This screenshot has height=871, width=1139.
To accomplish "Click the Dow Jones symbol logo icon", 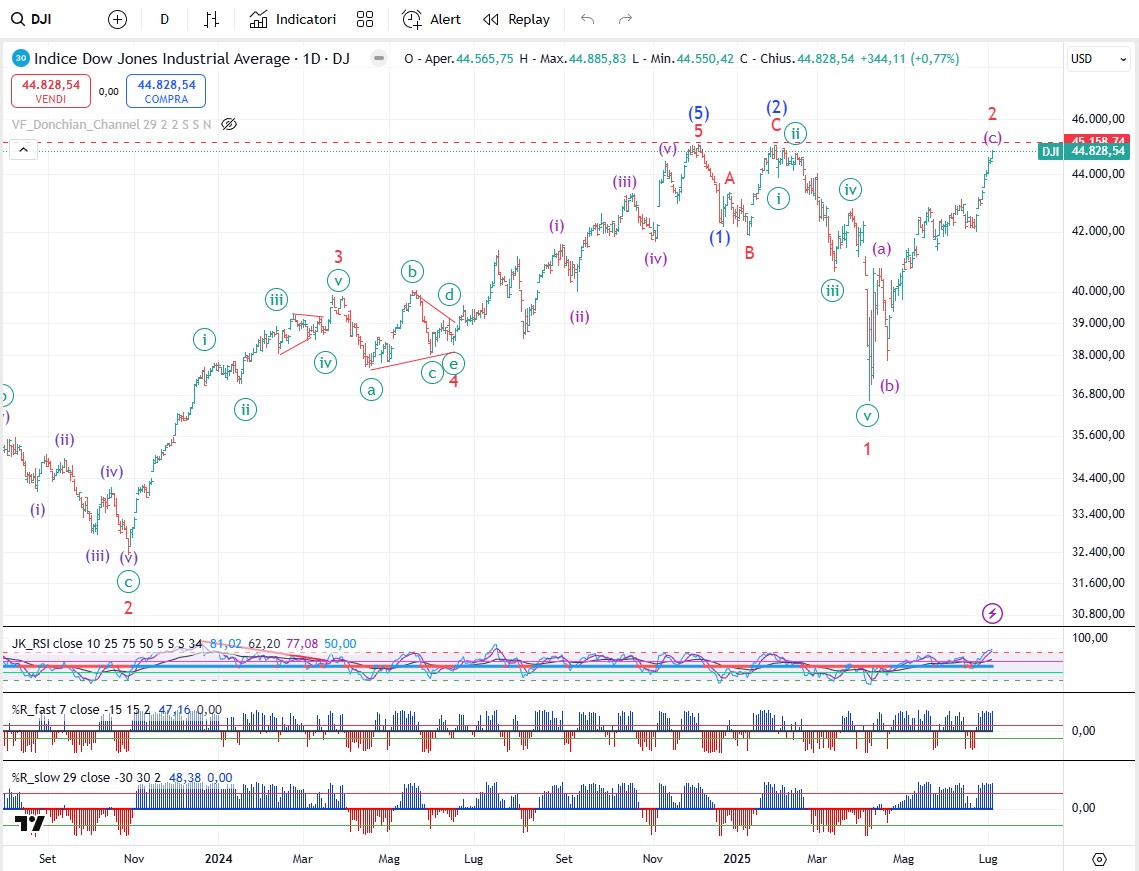I will [20, 59].
